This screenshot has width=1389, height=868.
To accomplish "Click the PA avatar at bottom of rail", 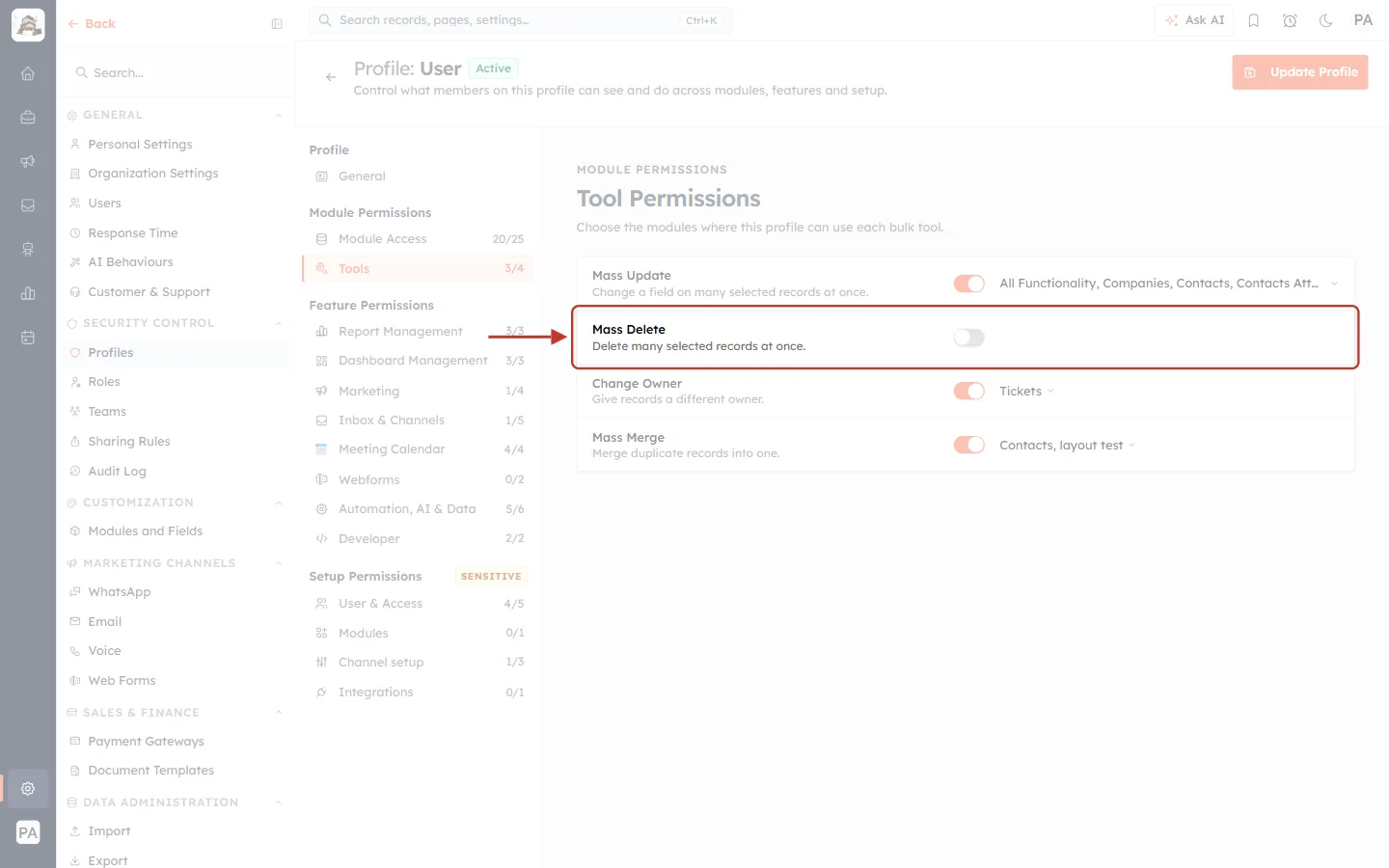I will pyautogui.click(x=28, y=832).
